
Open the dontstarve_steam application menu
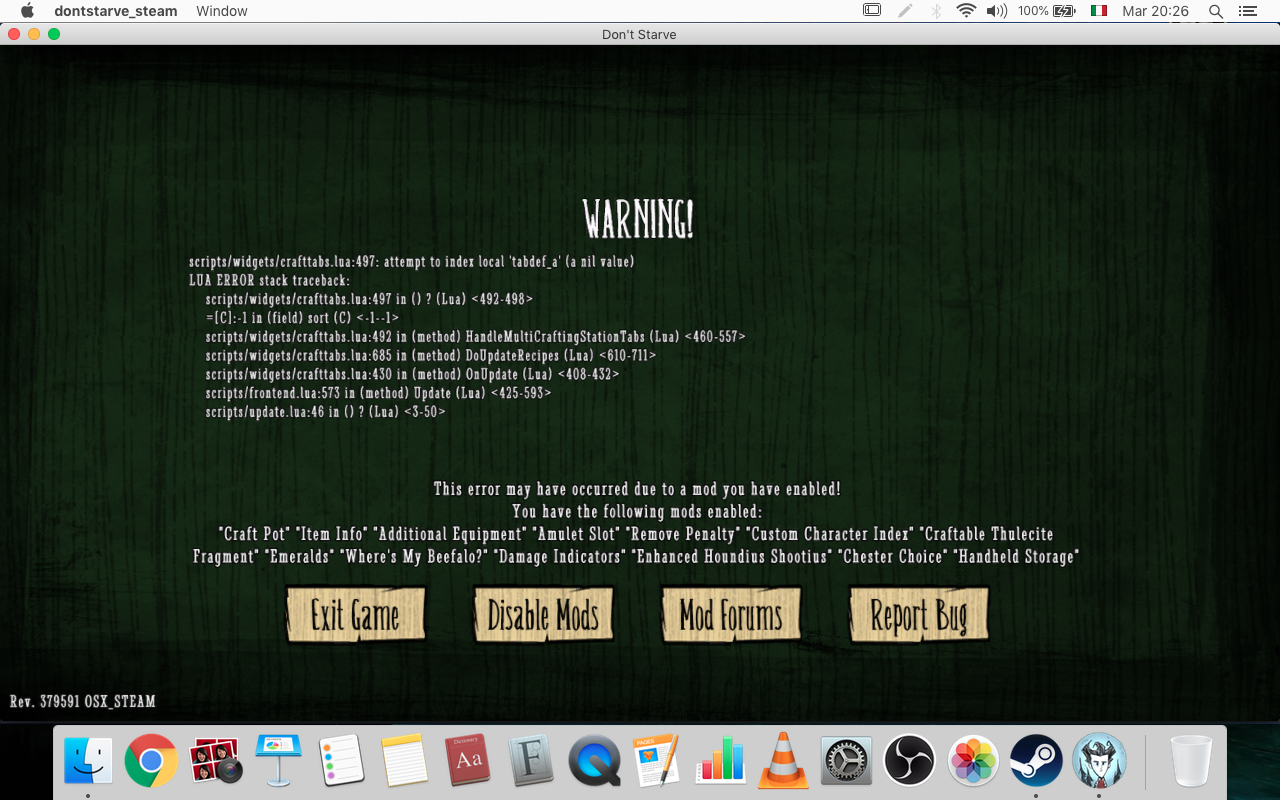116,11
